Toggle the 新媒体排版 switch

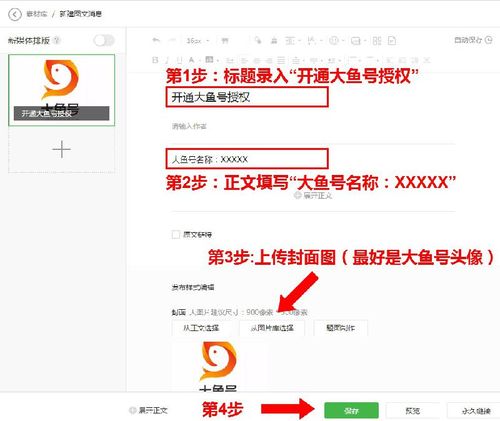coord(104,41)
